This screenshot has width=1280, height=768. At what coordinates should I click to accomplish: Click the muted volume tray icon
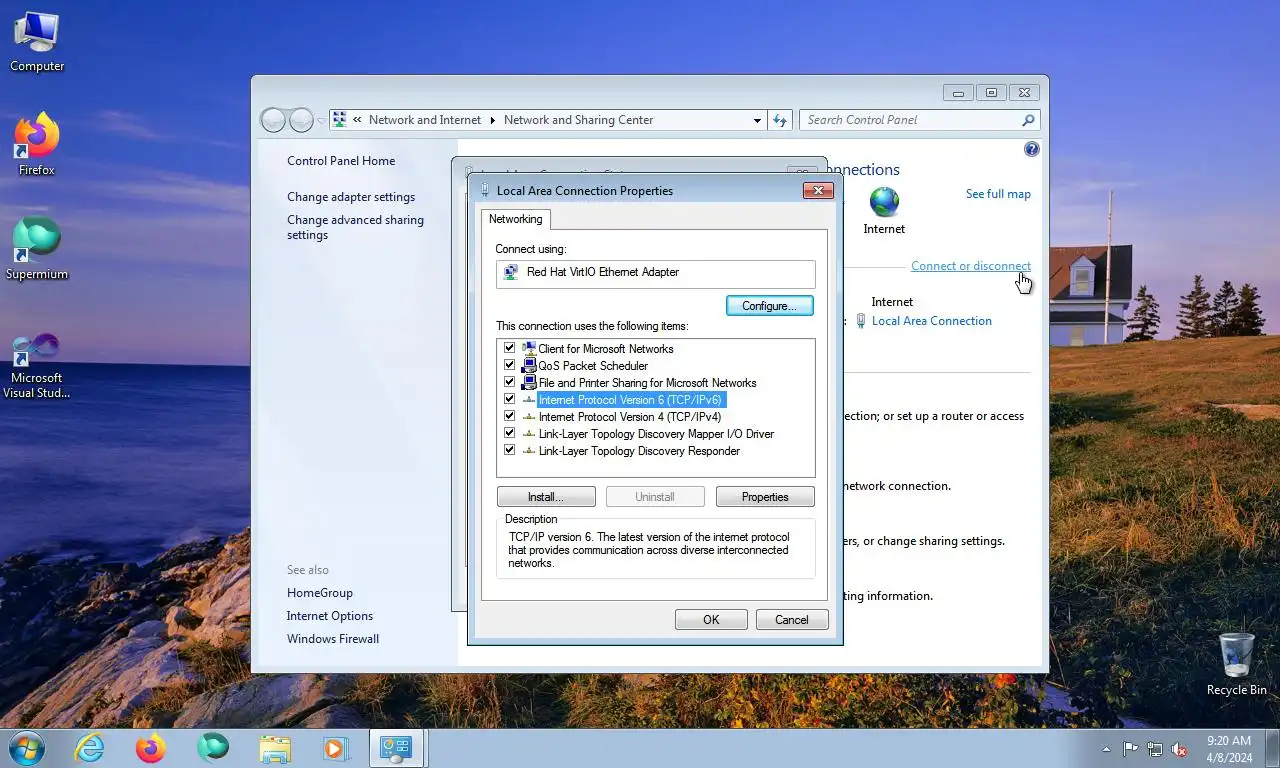click(1180, 748)
